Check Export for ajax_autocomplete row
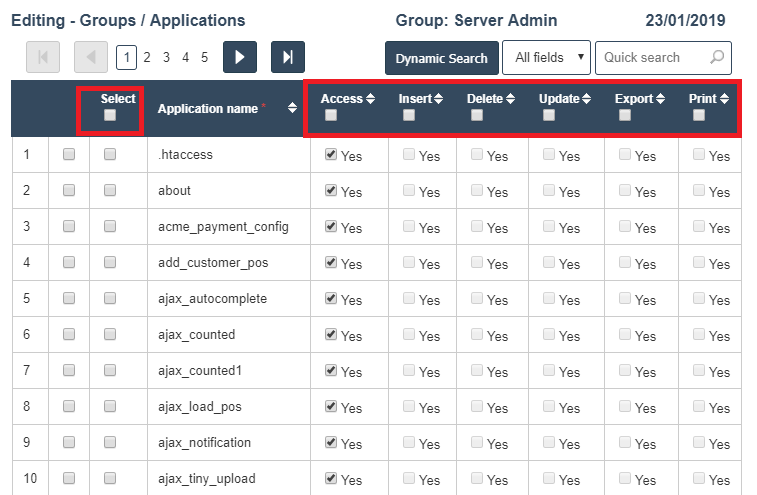This screenshot has height=495, width=757. click(x=625, y=298)
